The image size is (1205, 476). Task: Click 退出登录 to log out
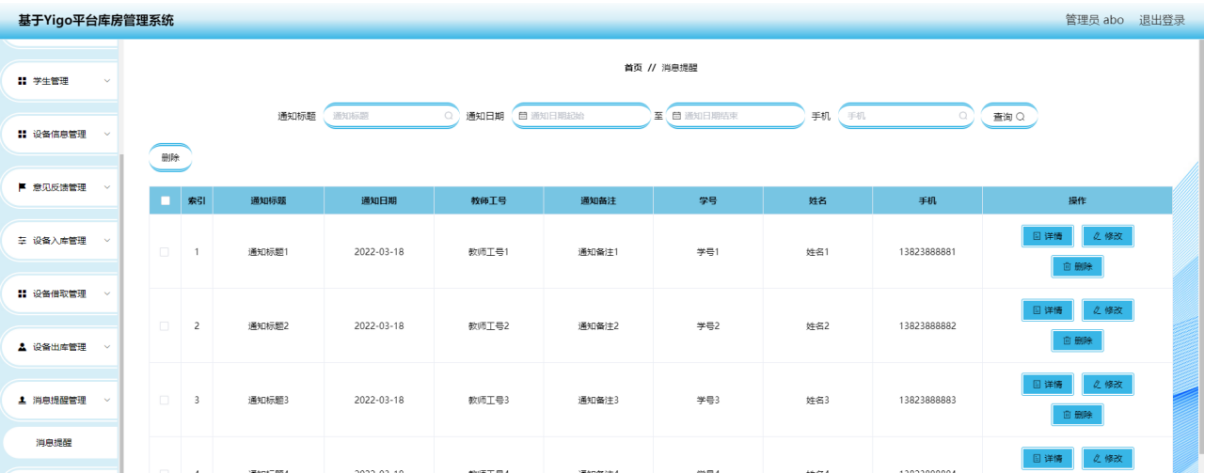point(1162,20)
